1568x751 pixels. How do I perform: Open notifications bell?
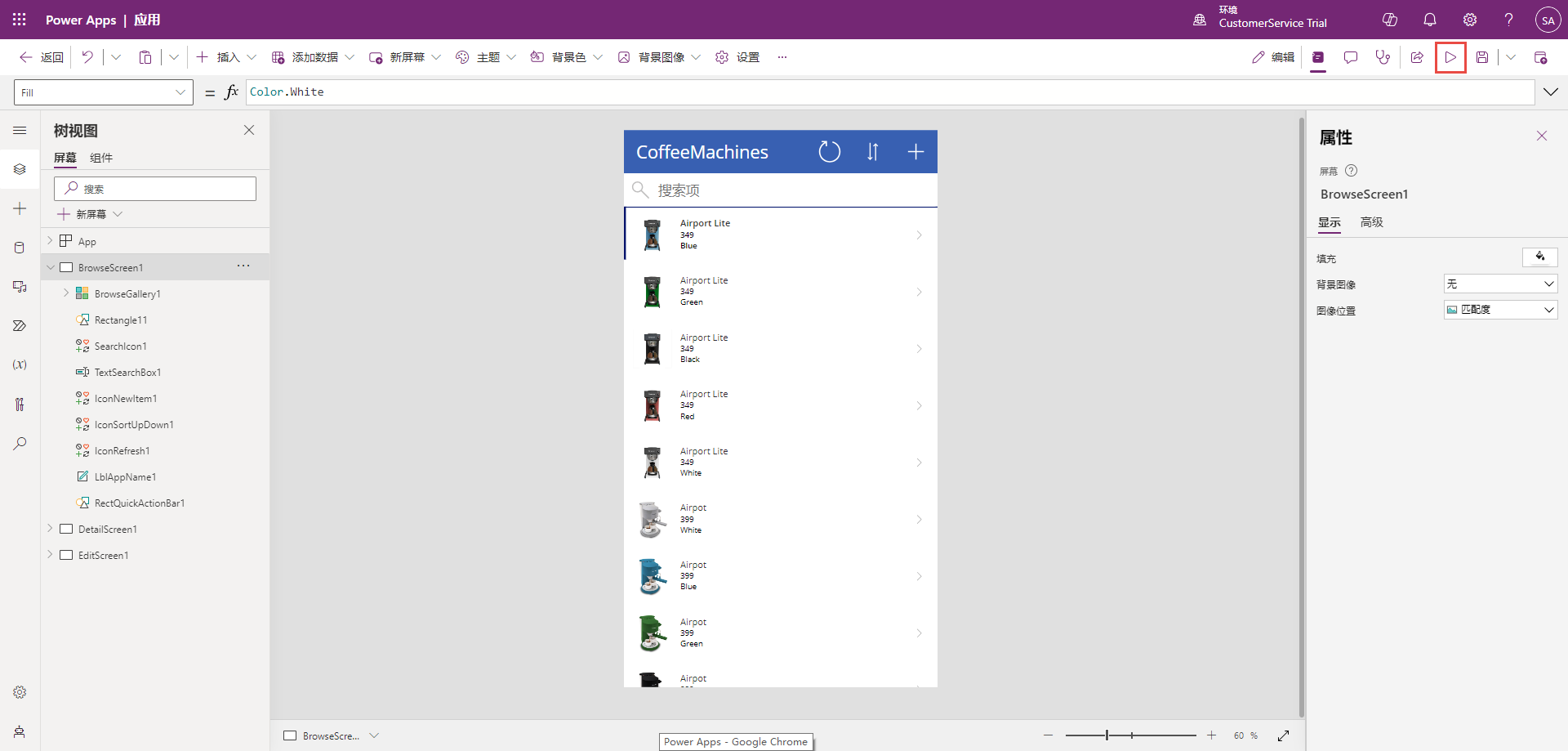(x=1430, y=20)
